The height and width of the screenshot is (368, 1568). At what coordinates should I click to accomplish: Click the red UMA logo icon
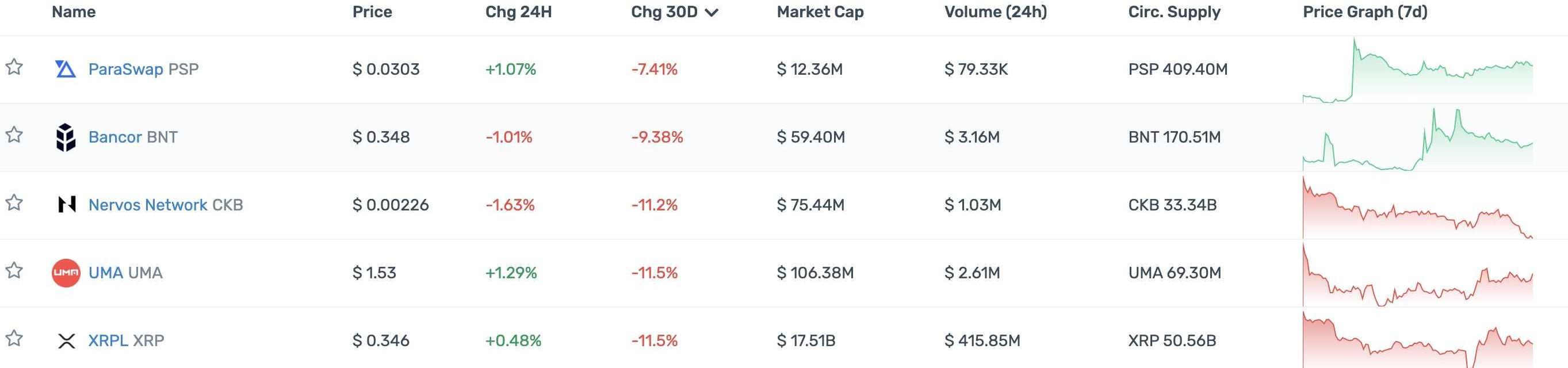coord(66,273)
